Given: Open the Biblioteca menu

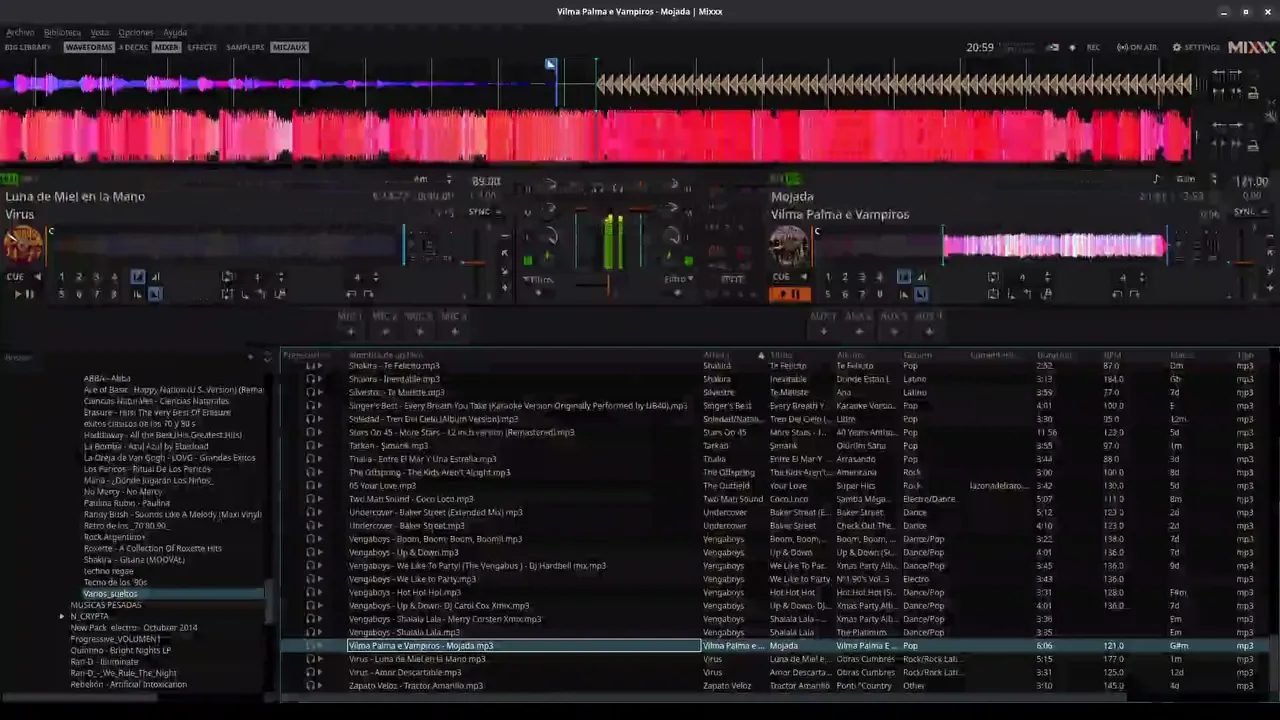Looking at the screenshot, I should [x=62, y=32].
